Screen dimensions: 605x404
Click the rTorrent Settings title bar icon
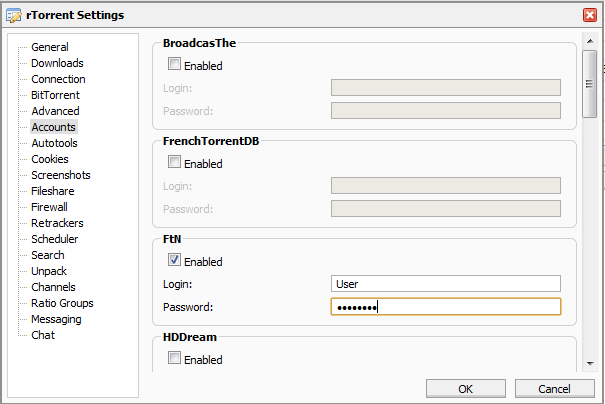[x=13, y=15]
